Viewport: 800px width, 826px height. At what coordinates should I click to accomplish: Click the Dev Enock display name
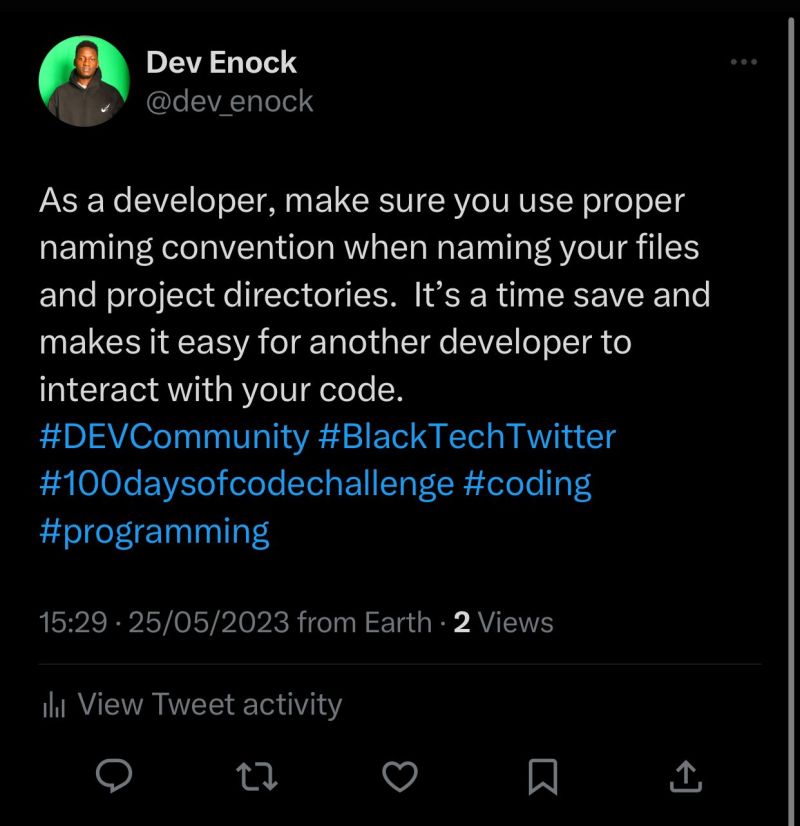coord(221,62)
